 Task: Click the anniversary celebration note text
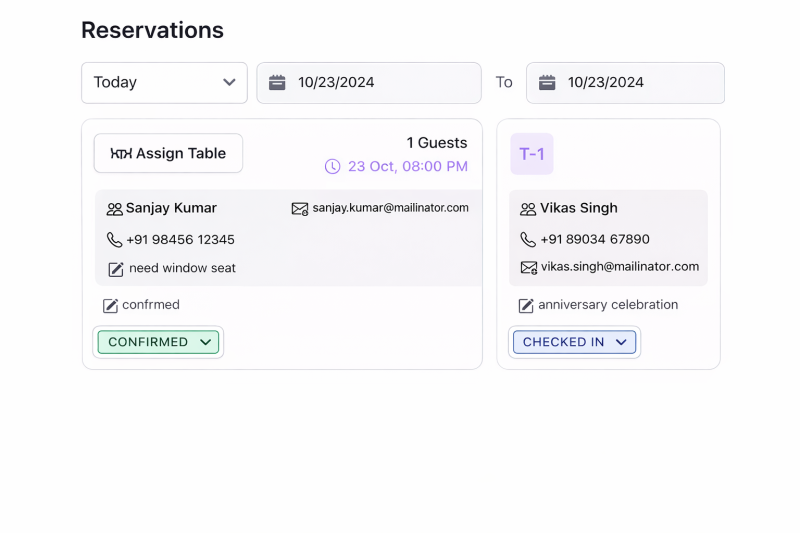[608, 305]
